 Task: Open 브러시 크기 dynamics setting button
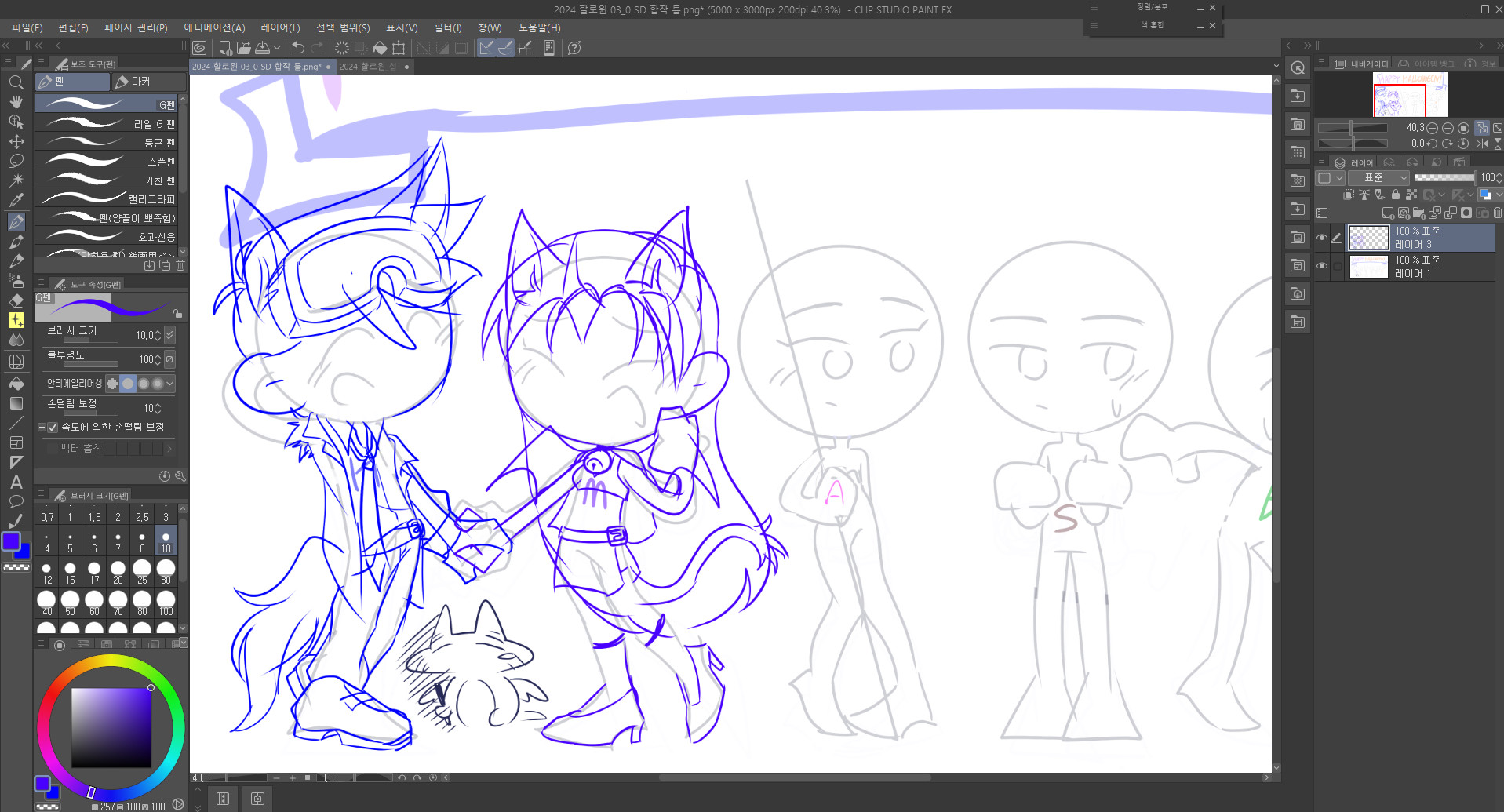(169, 335)
